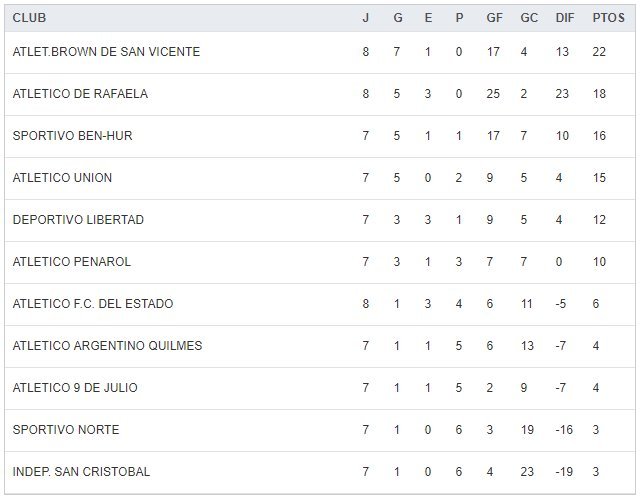Open Atletico Argentino Quilmes row
The image size is (640, 498).
tap(107, 346)
